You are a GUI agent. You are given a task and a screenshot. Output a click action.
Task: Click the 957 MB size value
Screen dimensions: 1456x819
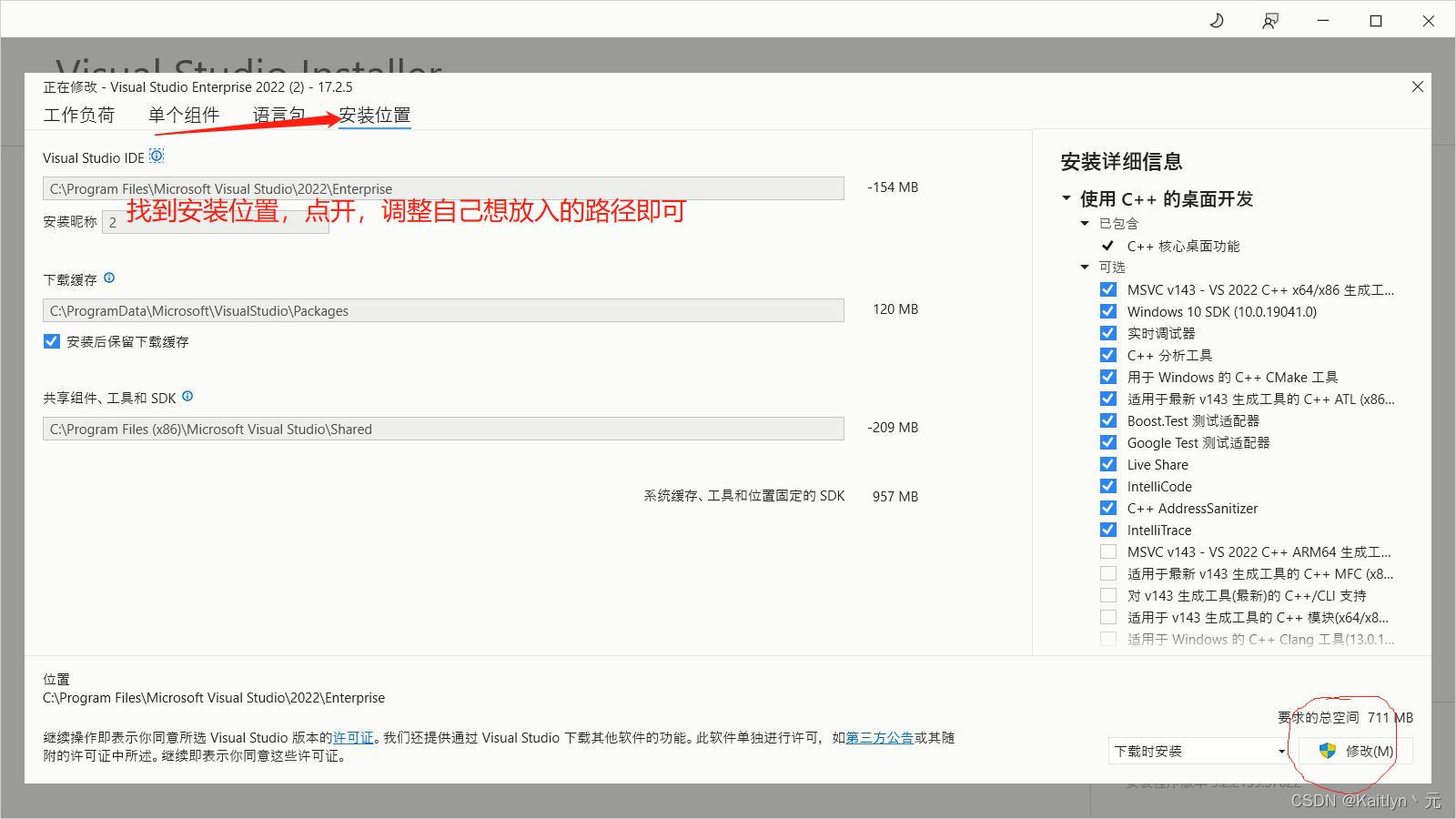(x=895, y=496)
